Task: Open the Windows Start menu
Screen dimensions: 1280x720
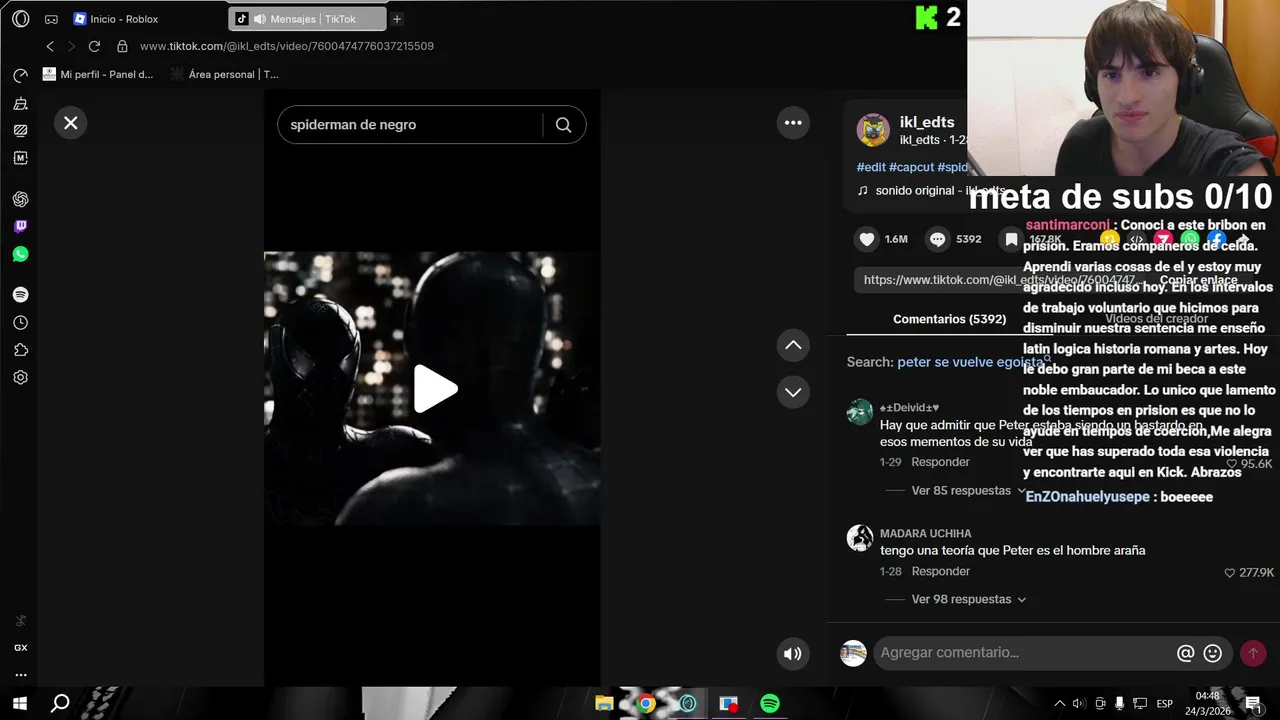Action: point(19,703)
